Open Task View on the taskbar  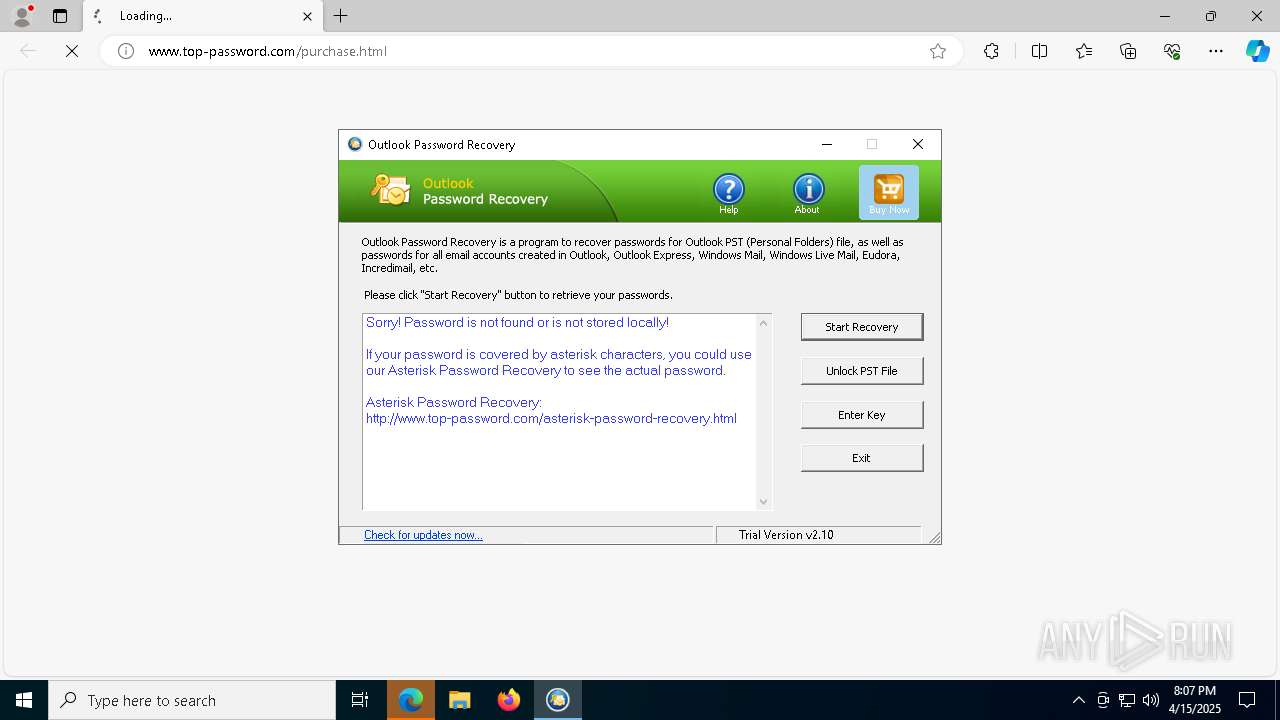pyautogui.click(x=360, y=700)
